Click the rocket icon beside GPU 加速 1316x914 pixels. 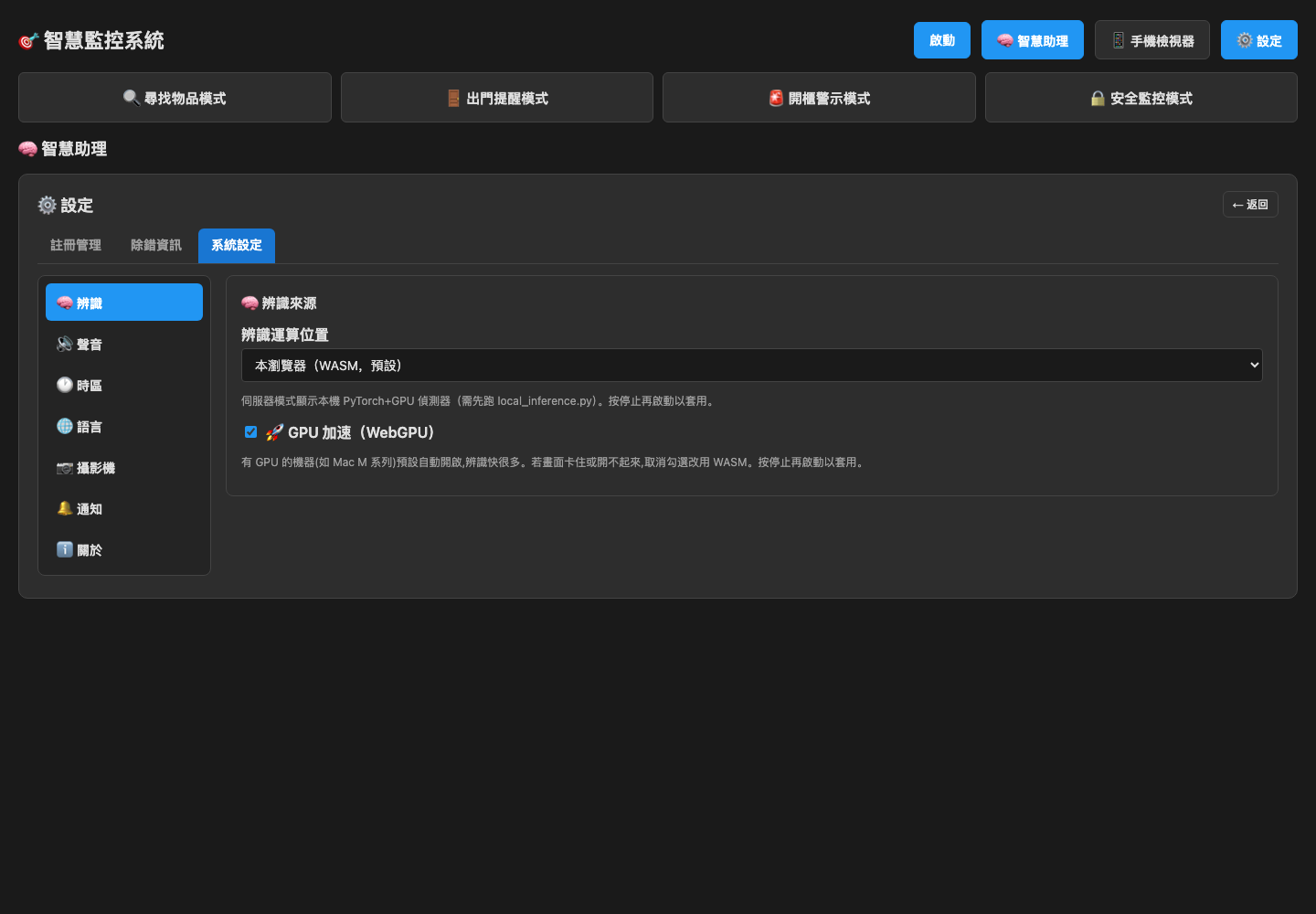[x=274, y=432]
